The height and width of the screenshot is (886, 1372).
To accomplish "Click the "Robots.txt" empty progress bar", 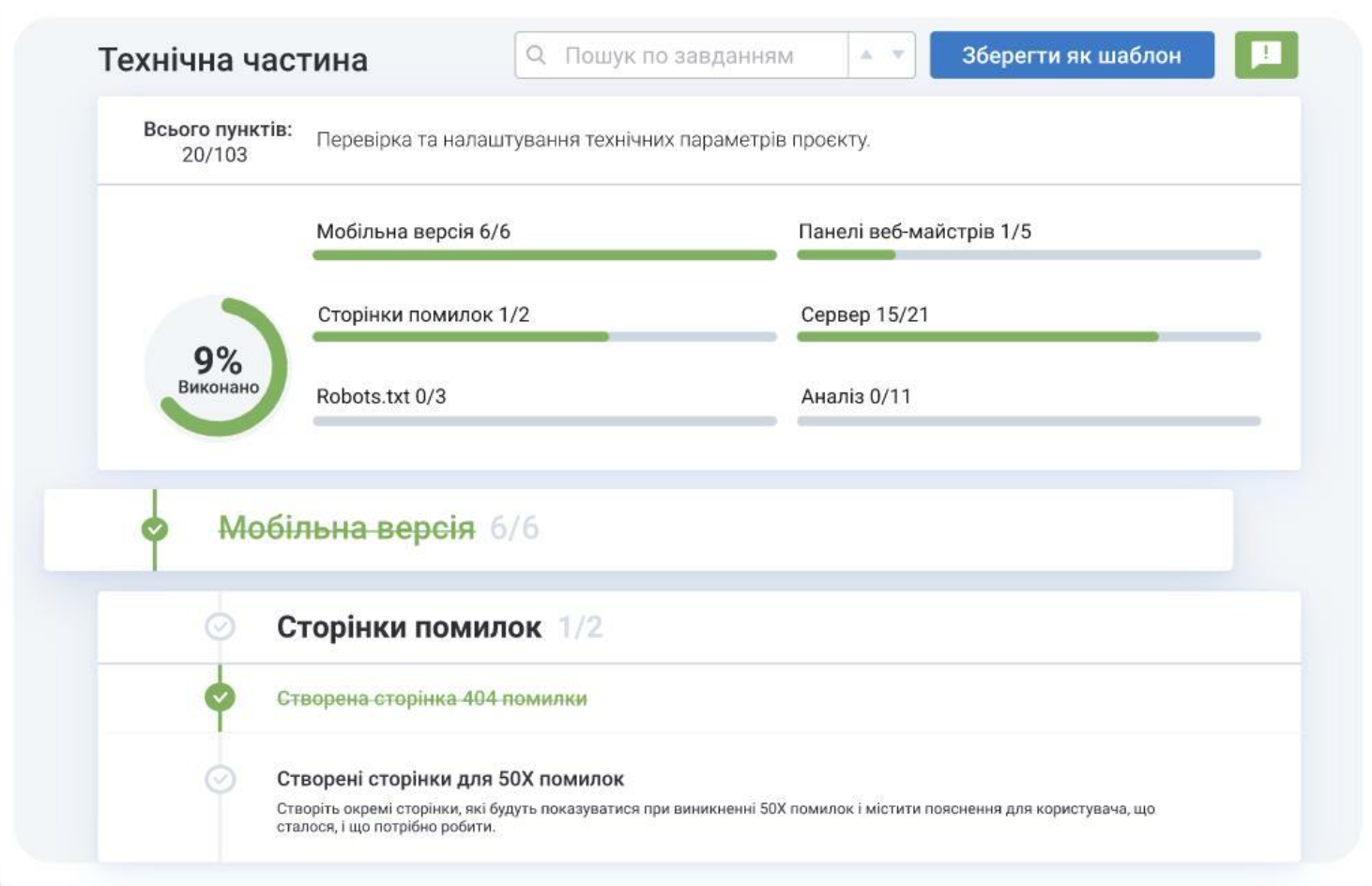I will pyautogui.click(x=544, y=421).
